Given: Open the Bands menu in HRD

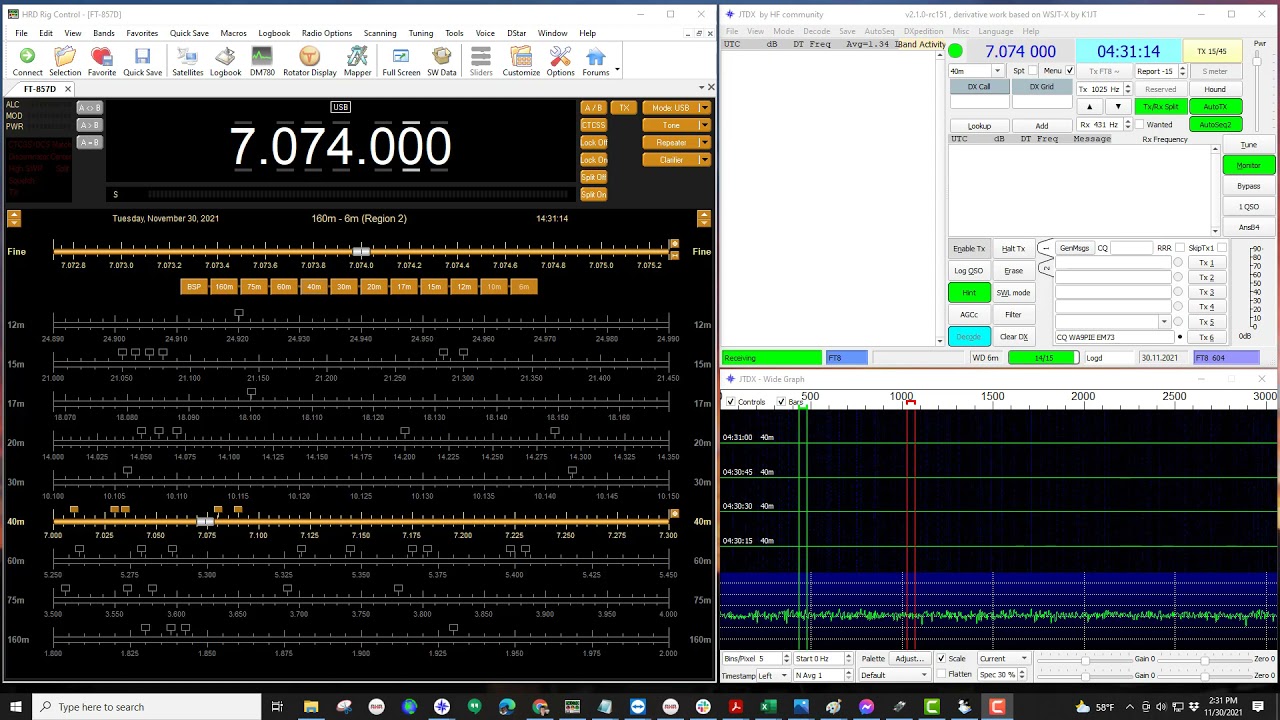Looking at the screenshot, I should click(104, 33).
